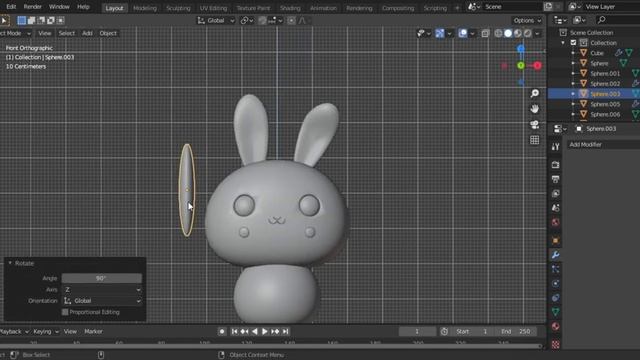This screenshot has width=640, height=360.
Task: Open the Render properties tab
Action: [x=556, y=165]
